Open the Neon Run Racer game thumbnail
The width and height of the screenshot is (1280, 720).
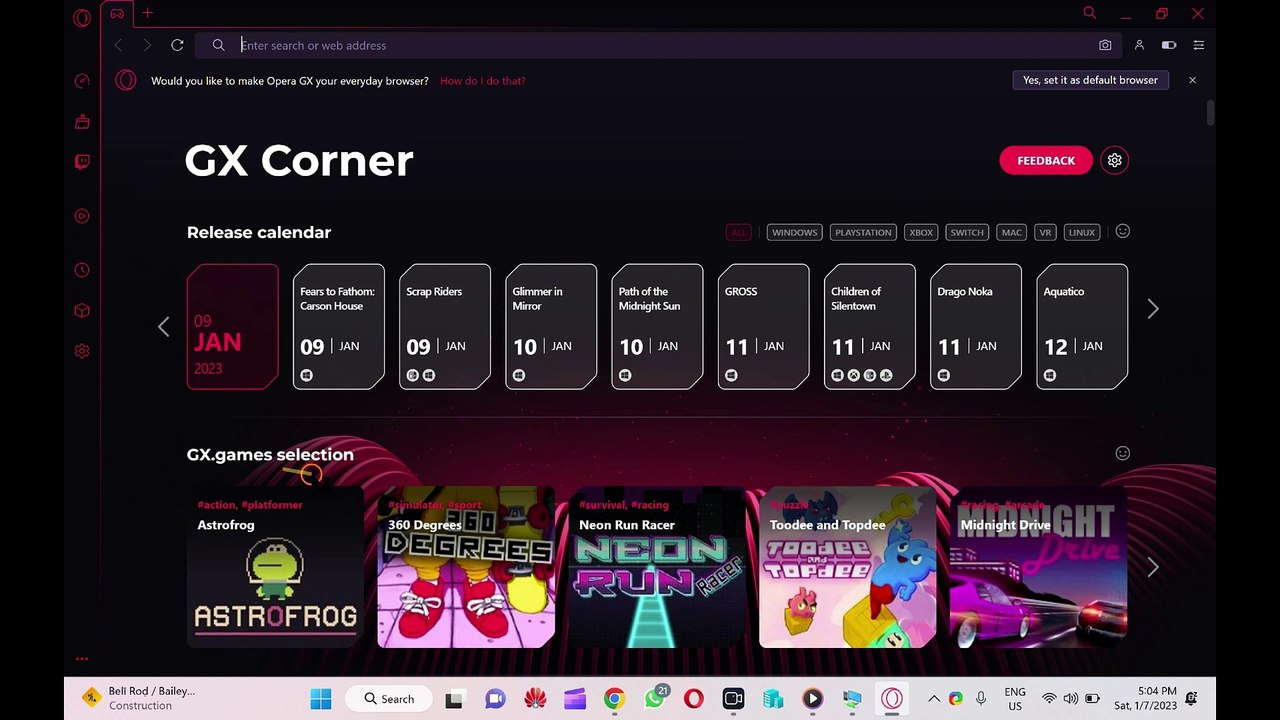657,567
